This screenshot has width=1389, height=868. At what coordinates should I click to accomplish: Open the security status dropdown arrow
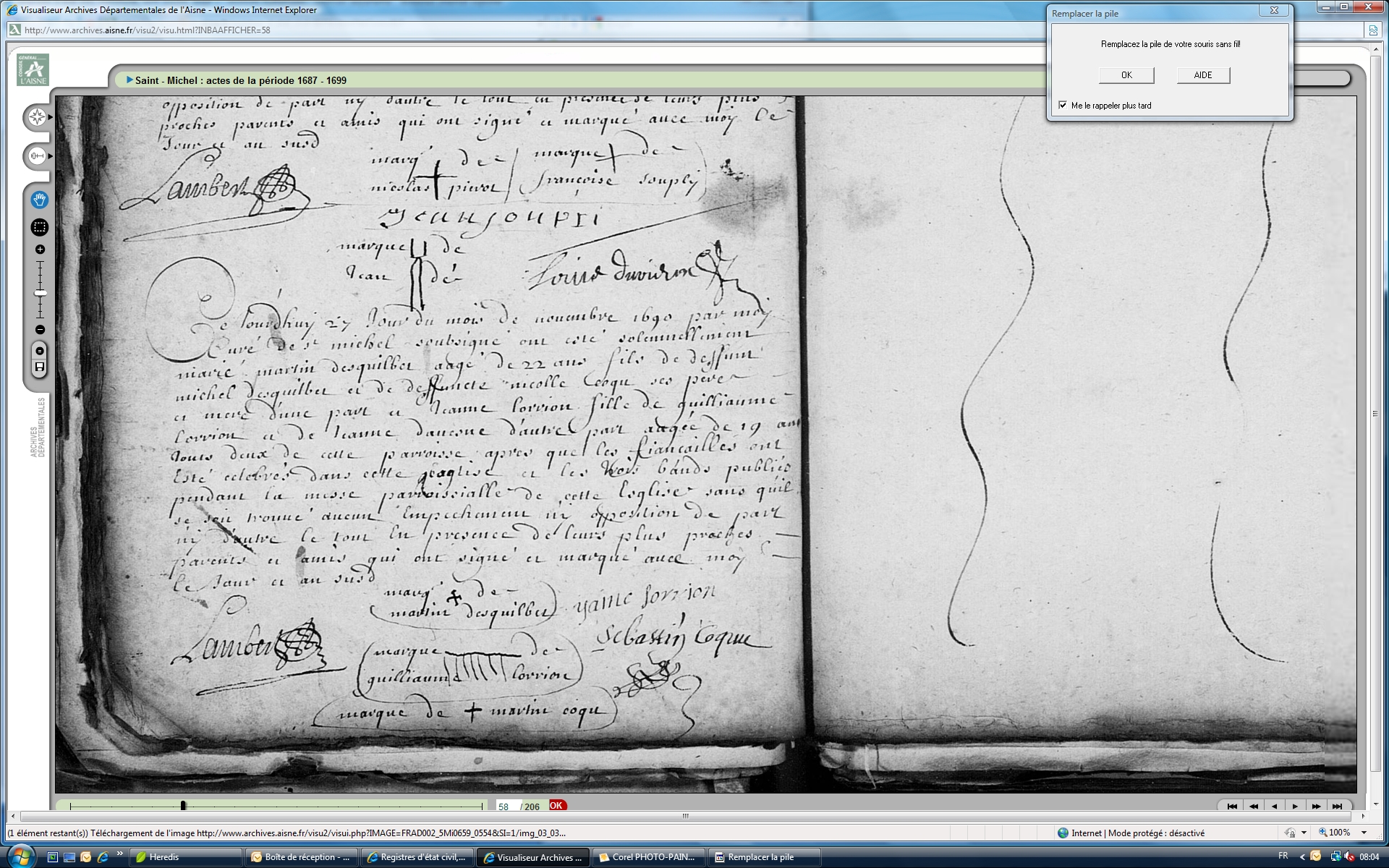[1304, 833]
